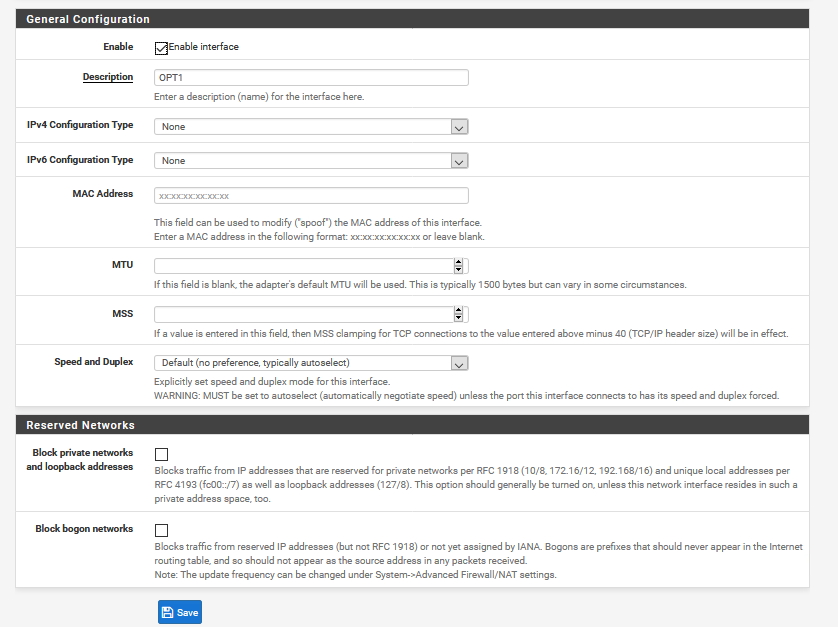Open the IPv4 Configuration Type dropdown
The width and height of the screenshot is (838, 627).
click(x=311, y=127)
